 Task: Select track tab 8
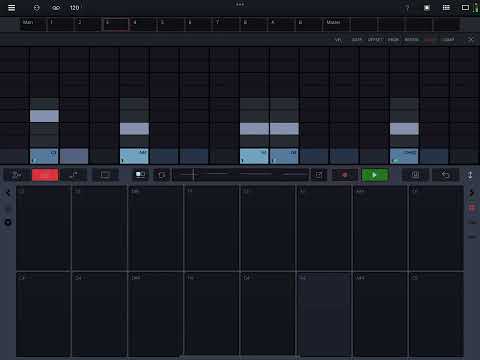click(254, 24)
